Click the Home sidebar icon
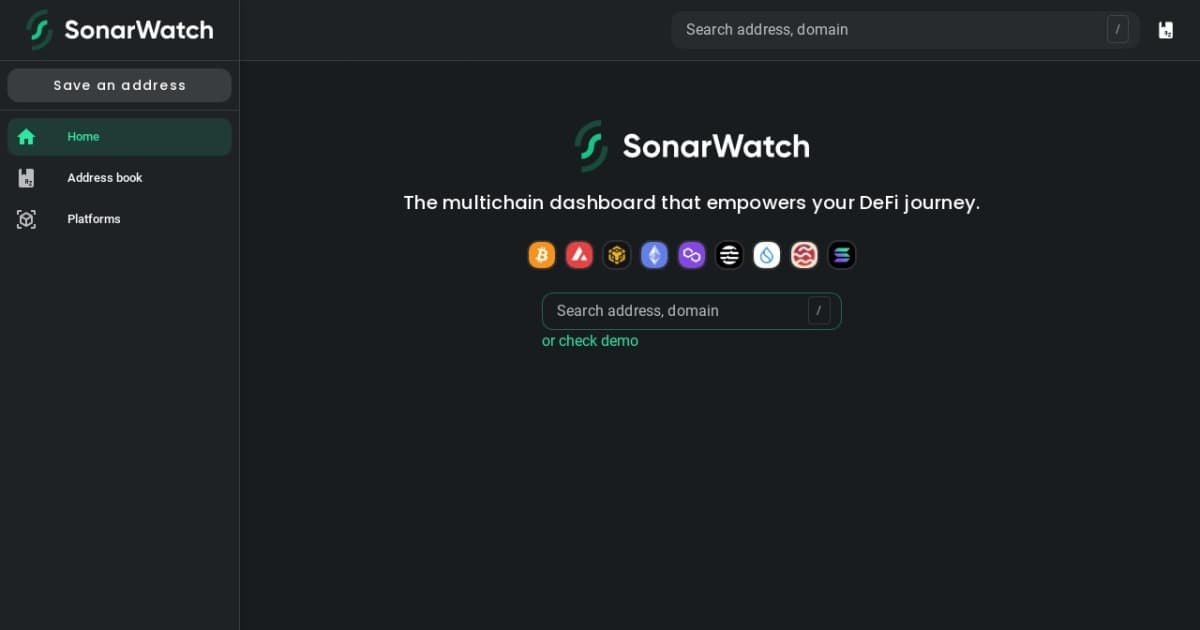Viewport: 1200px width, 630px height. point(26,136)
